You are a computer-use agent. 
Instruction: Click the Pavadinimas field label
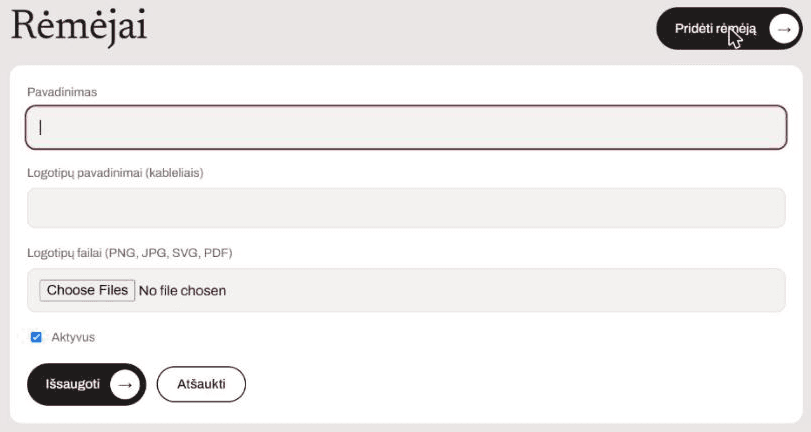click(x=62, y=92)
